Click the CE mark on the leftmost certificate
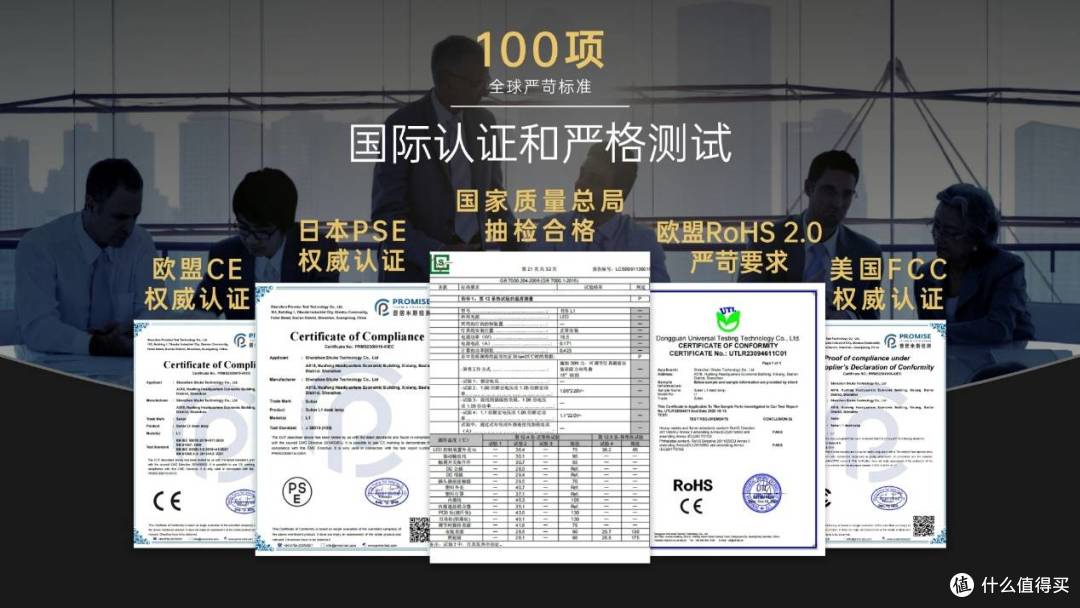 tap(167, 501)
